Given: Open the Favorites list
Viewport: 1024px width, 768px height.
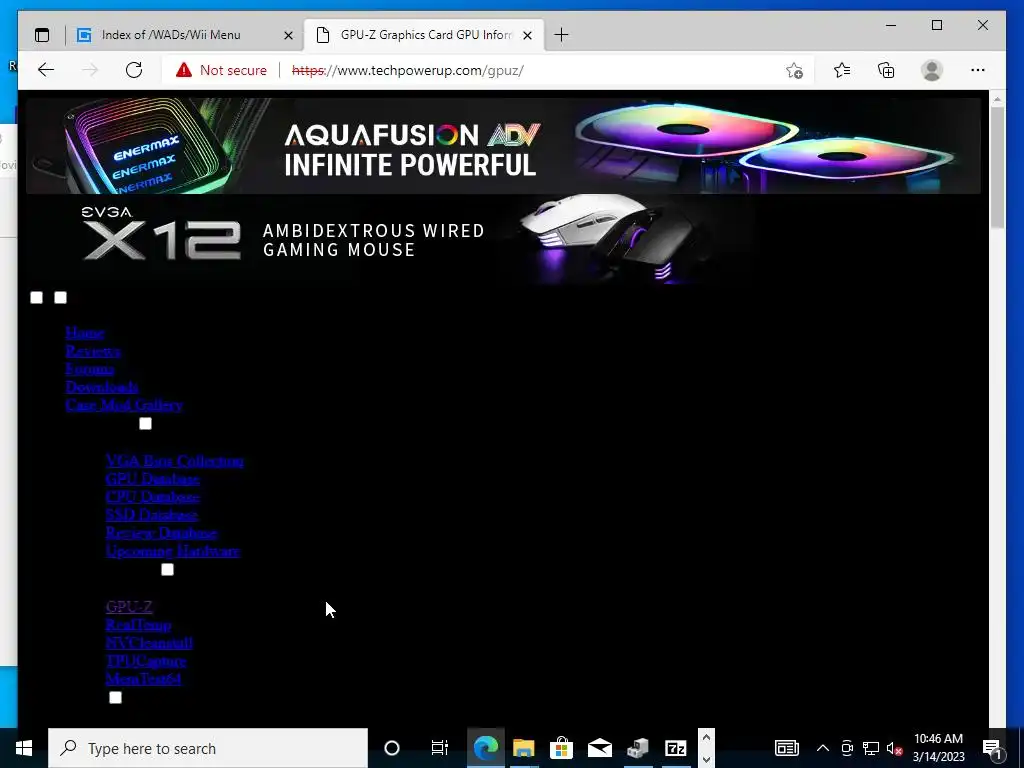Looking at the screenshot, I should pos(842,70).
